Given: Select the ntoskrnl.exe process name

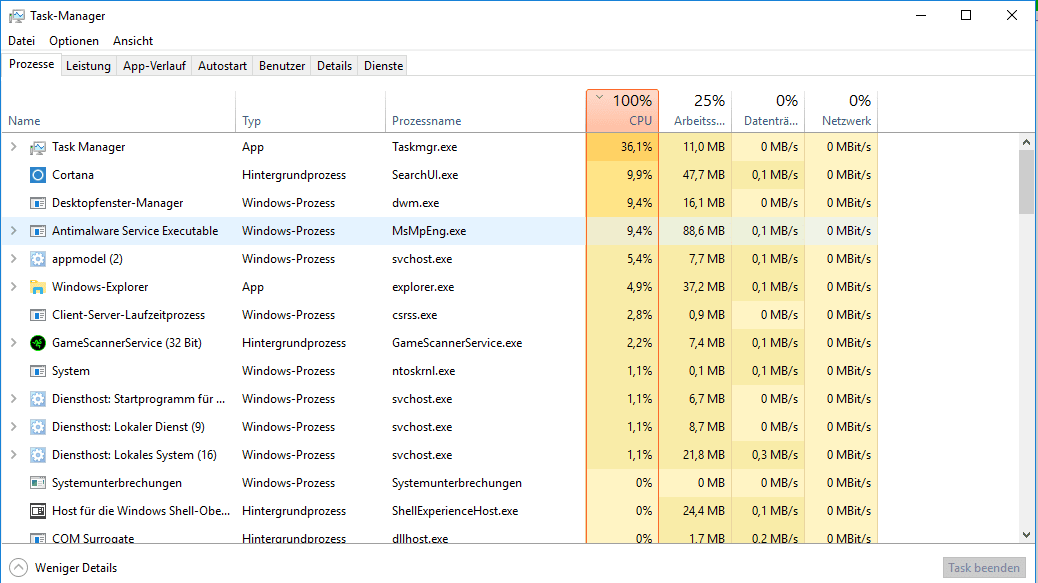Looking at the screenshot, I should coord(424,371).
